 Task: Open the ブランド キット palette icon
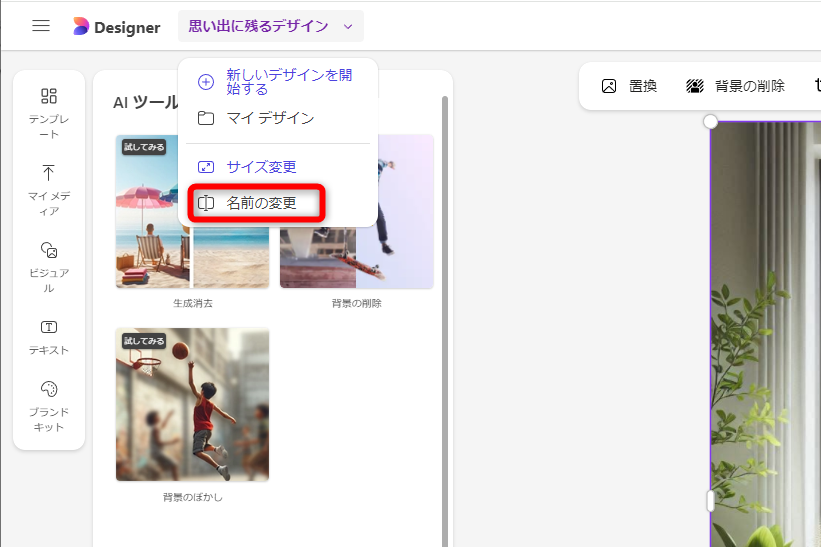49,389
